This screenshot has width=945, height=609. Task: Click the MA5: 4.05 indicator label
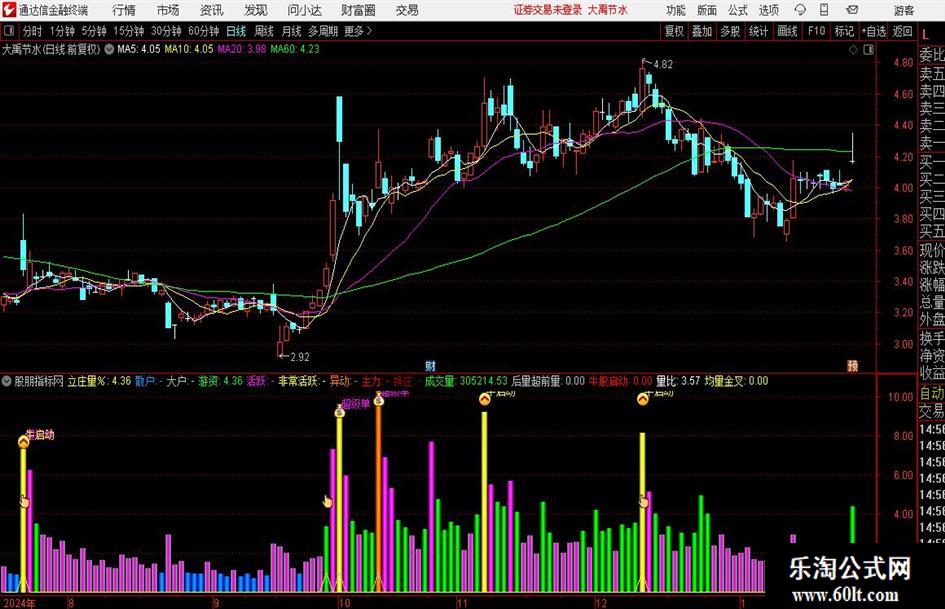[139, 49]
